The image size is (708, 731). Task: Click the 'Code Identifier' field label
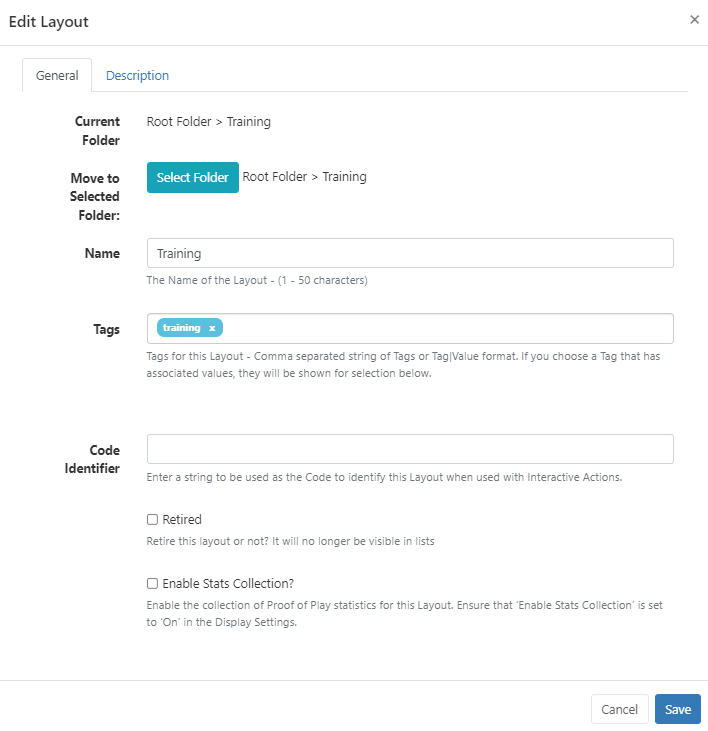(x=96, y=458)
